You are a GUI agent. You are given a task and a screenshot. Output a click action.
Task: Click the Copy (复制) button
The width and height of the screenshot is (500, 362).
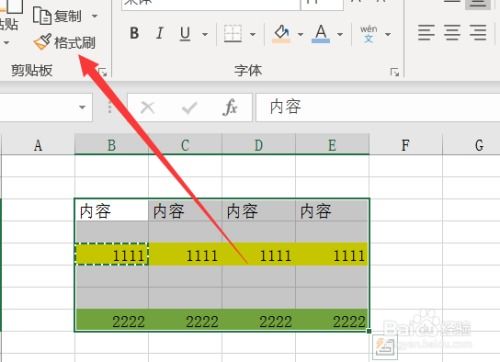pyautogui.click(x=57, y=16)
